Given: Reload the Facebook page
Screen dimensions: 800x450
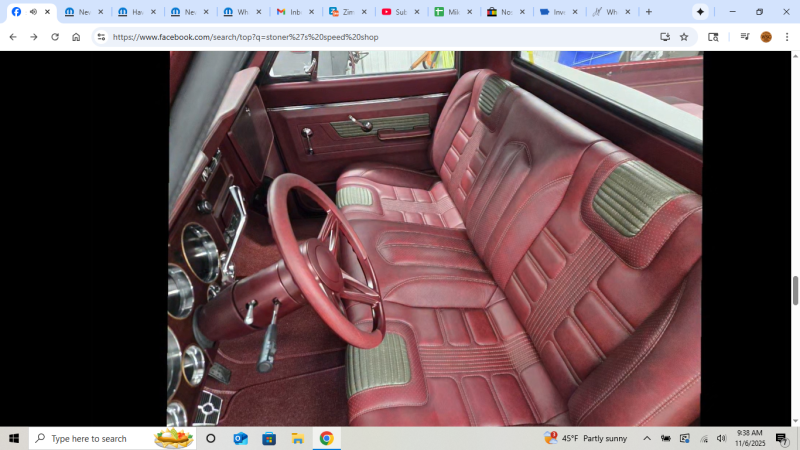Looking at the screenshot, I should click(54, 37).
